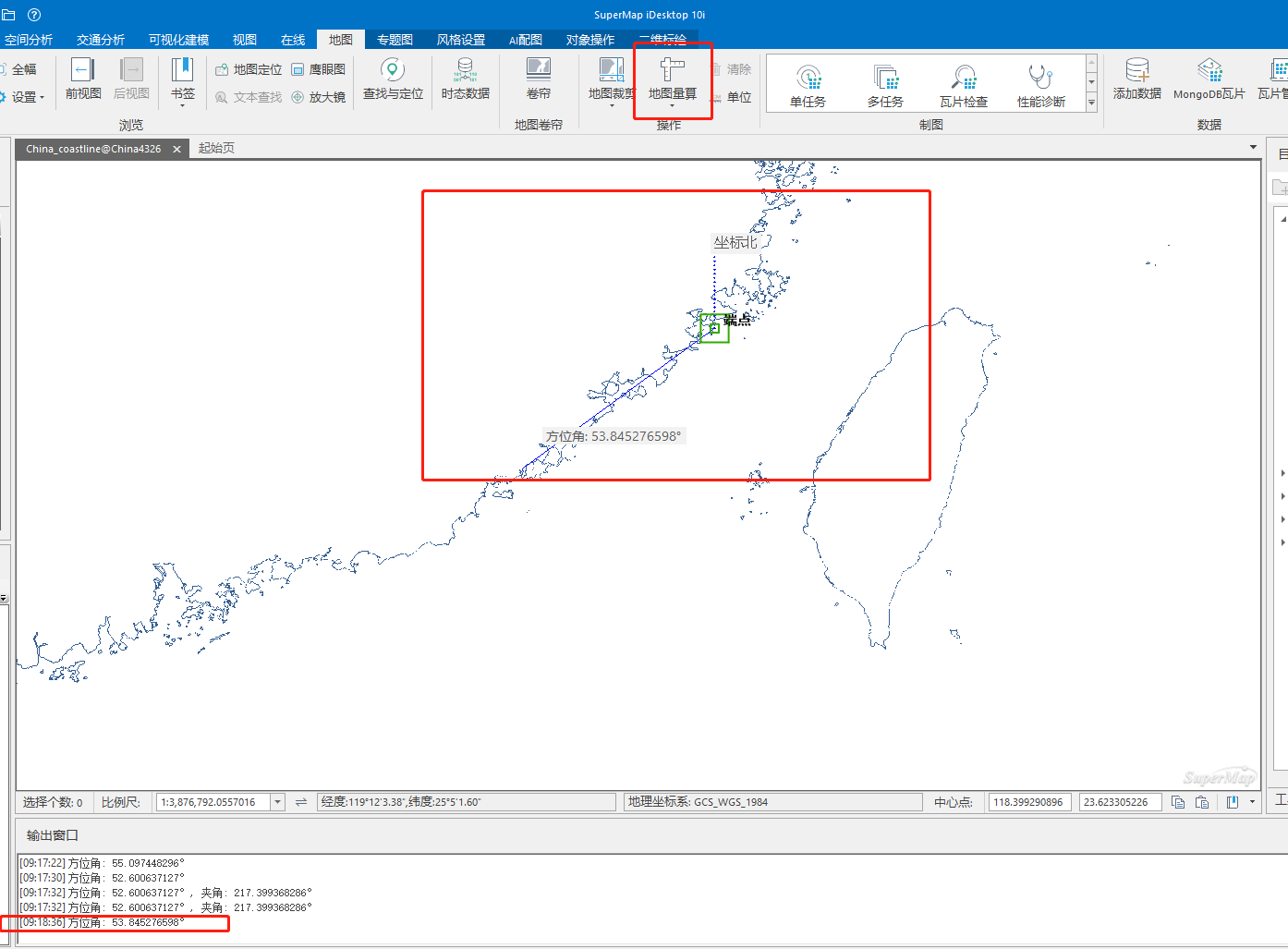
Task: Open the 性能诊断 performance diagnosis tool
Action: (1040, 85)
